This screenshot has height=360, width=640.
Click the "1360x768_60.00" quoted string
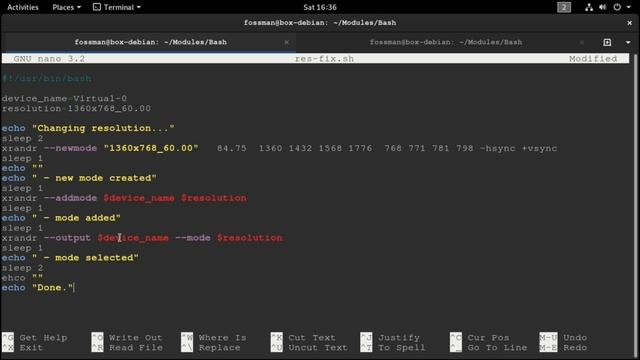[151, 148]
